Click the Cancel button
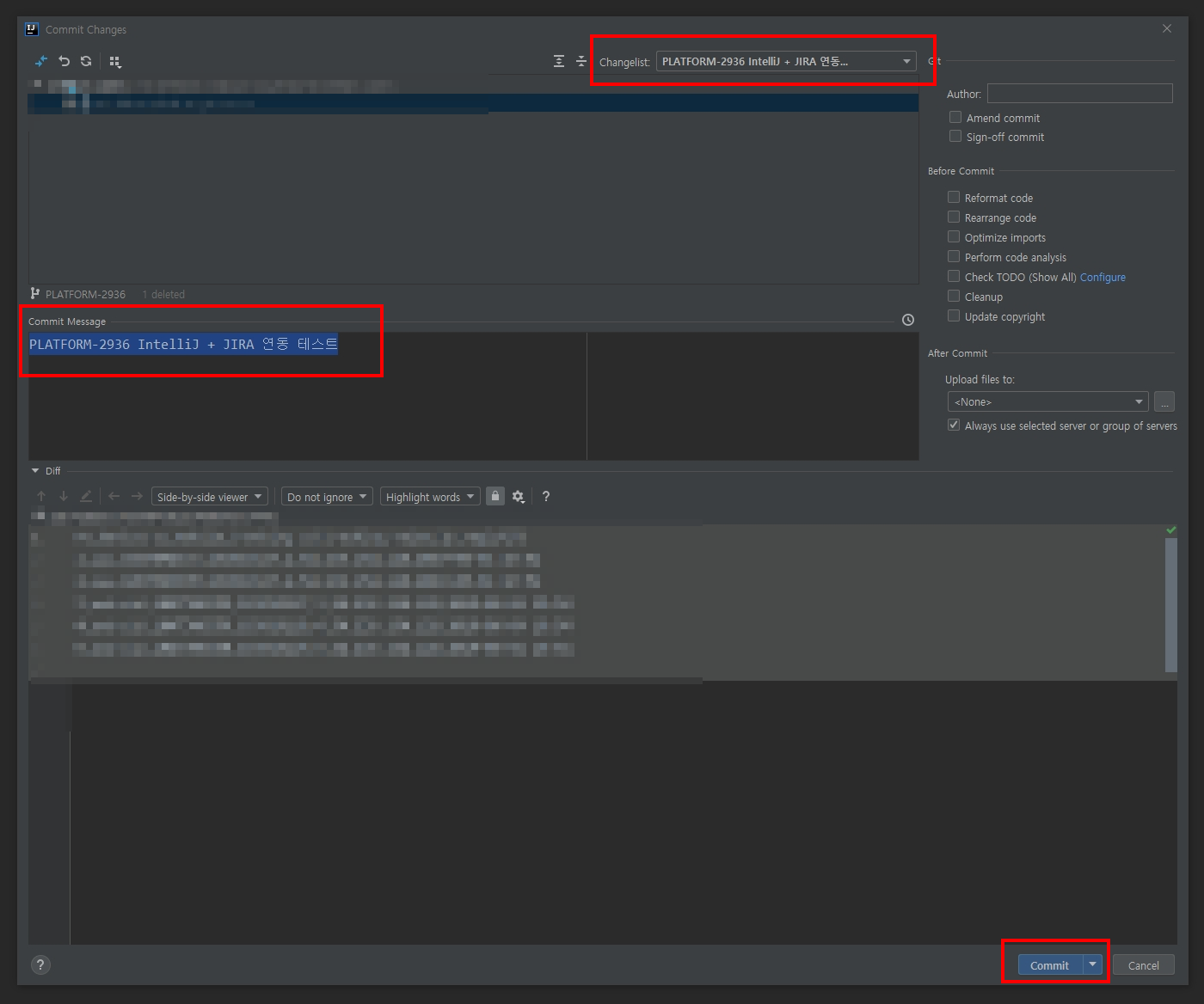 [x=1144, y=965]
